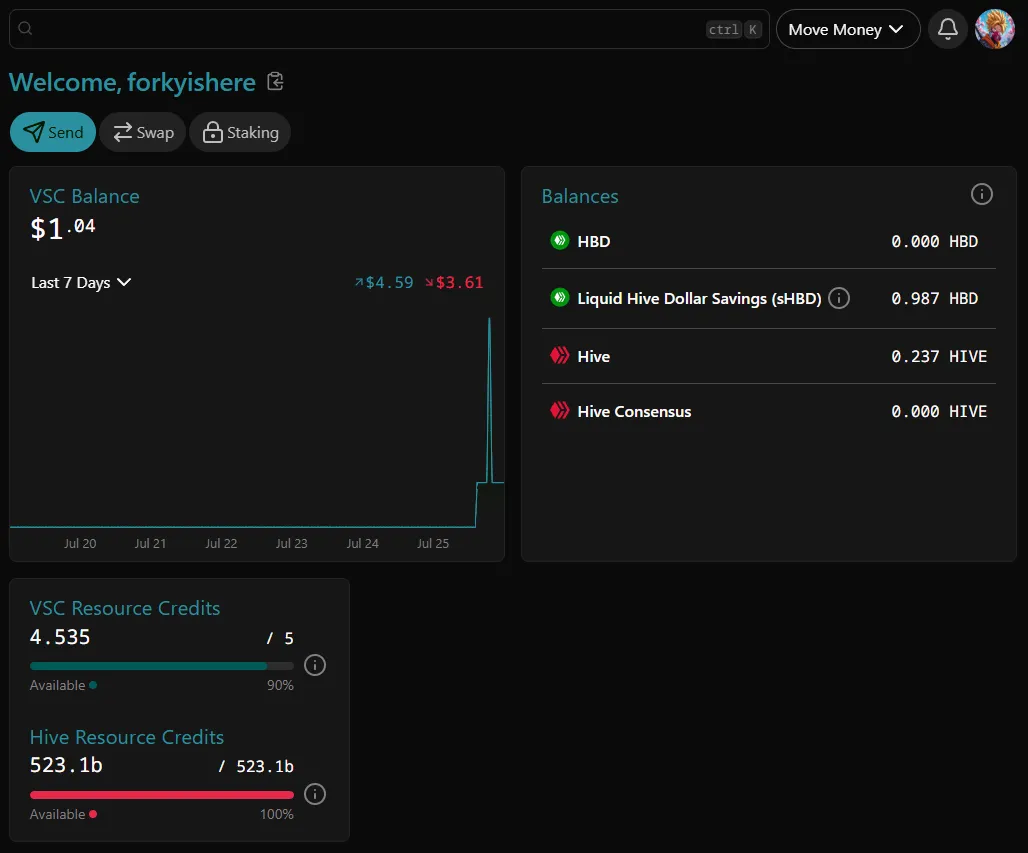This screenshot has width=1028, height=853.
Task: Click the $3.61 low value
Action: [454, 283]
